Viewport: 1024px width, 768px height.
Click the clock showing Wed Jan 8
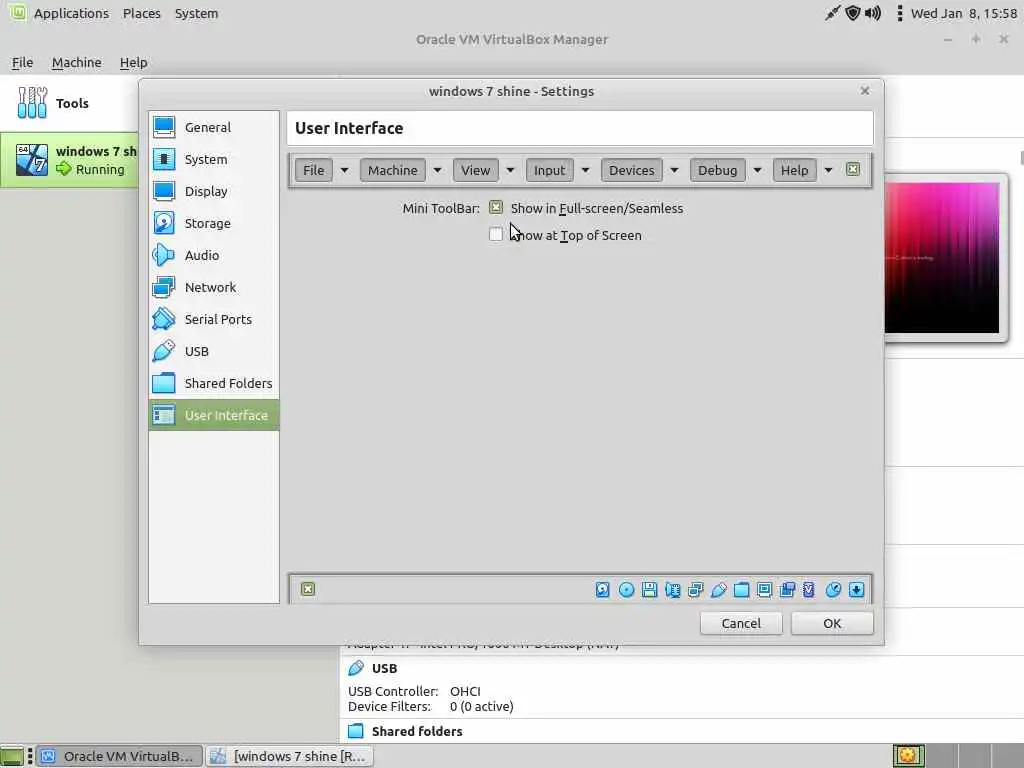point(964,13)
